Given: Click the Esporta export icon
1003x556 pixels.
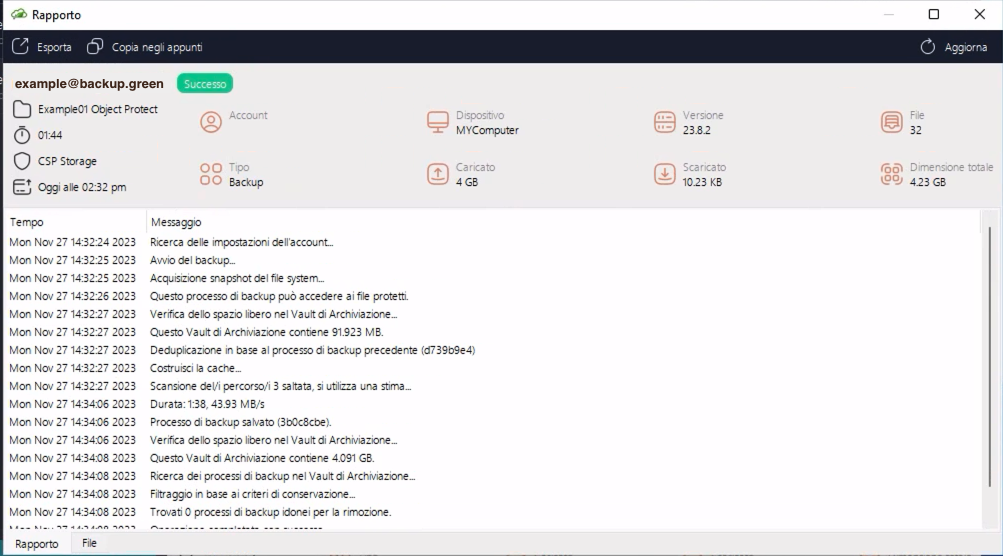Looking at the screenshot, I should click(x=20, y=47).
